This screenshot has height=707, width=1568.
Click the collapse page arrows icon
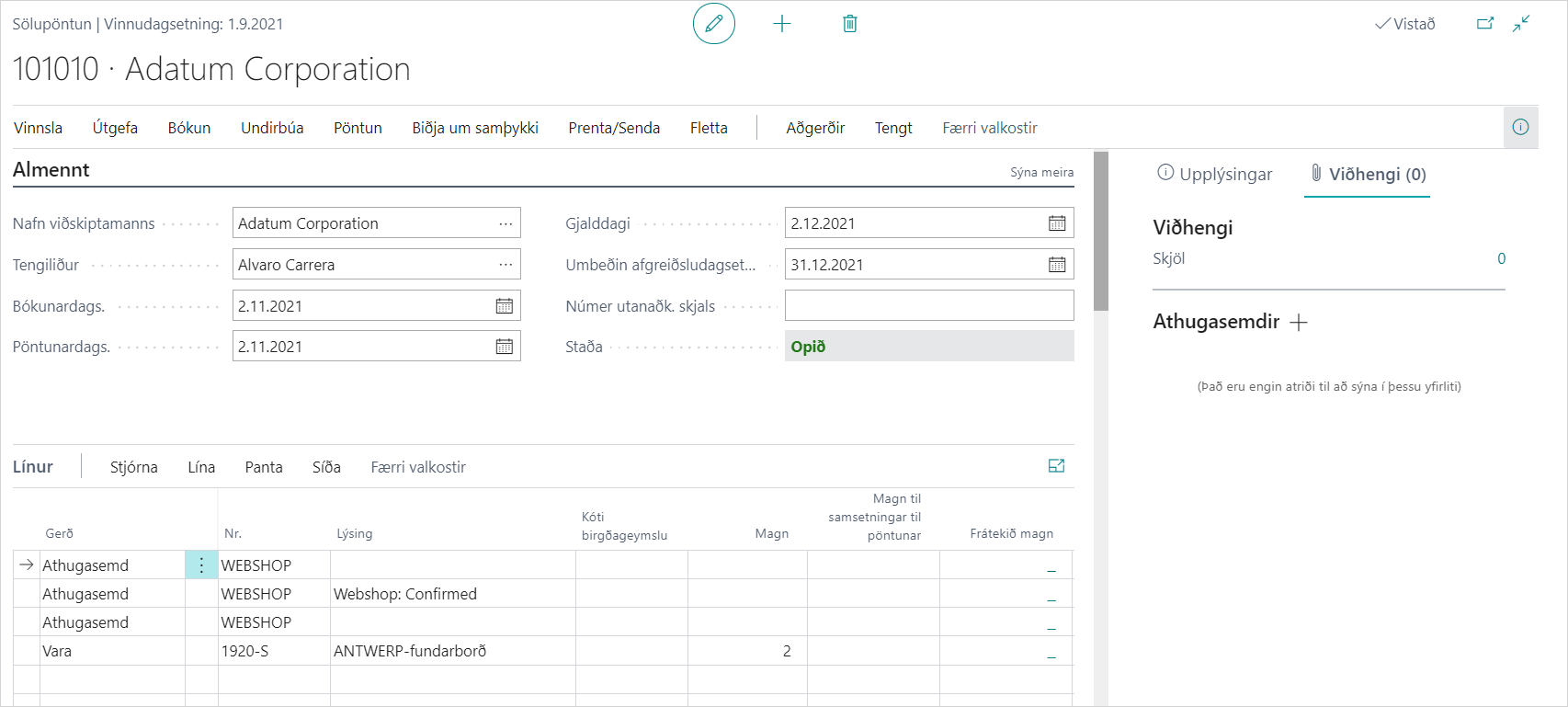pyautogui.click(x=1521, y=24)
